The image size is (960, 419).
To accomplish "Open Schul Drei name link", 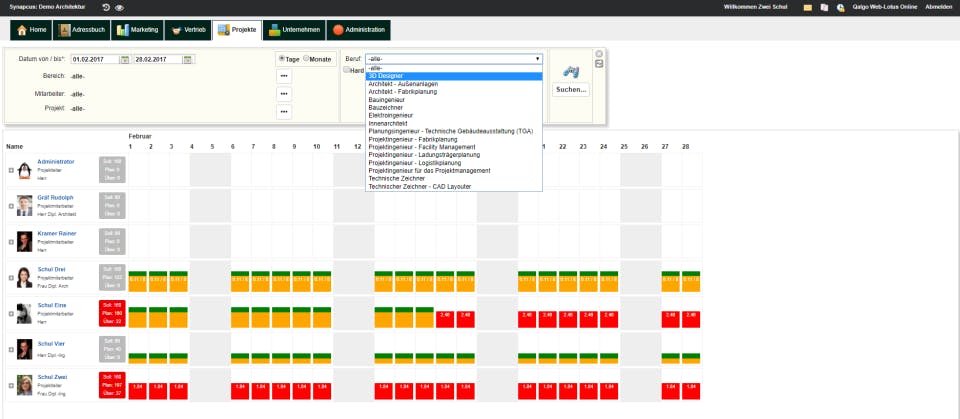I will (51, 270).
